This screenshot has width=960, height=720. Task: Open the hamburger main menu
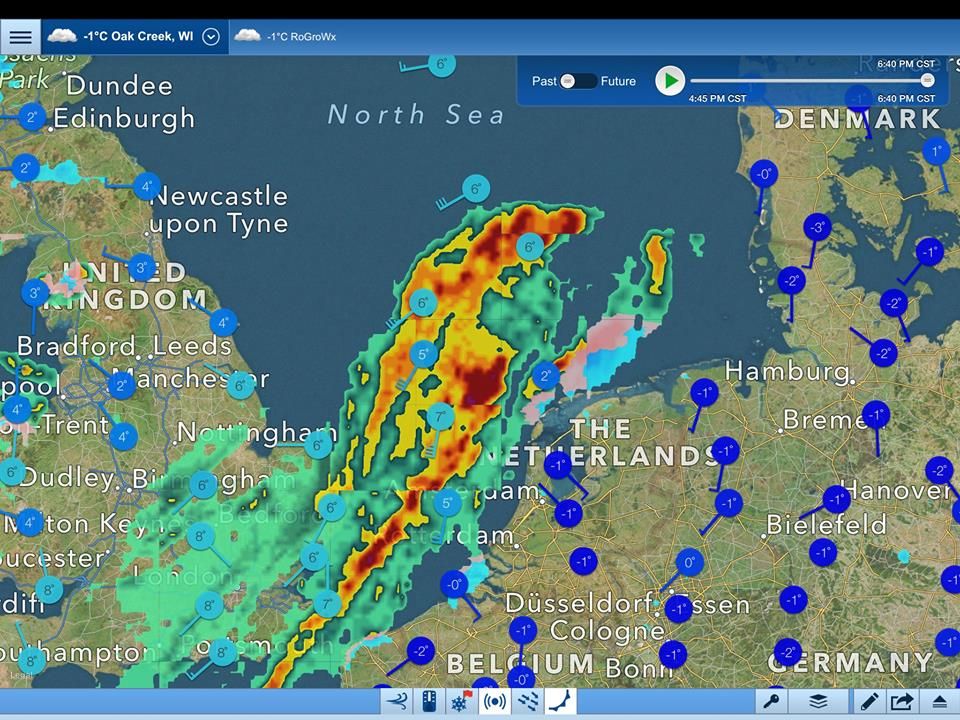pos(20,37)
